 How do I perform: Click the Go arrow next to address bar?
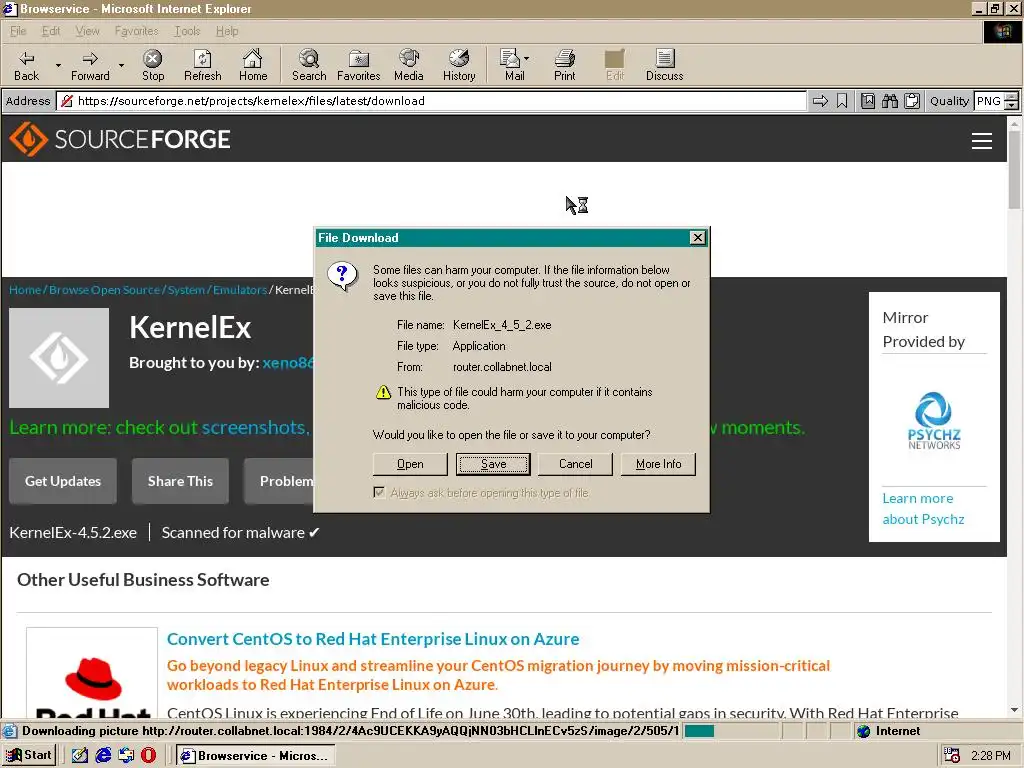820,101
